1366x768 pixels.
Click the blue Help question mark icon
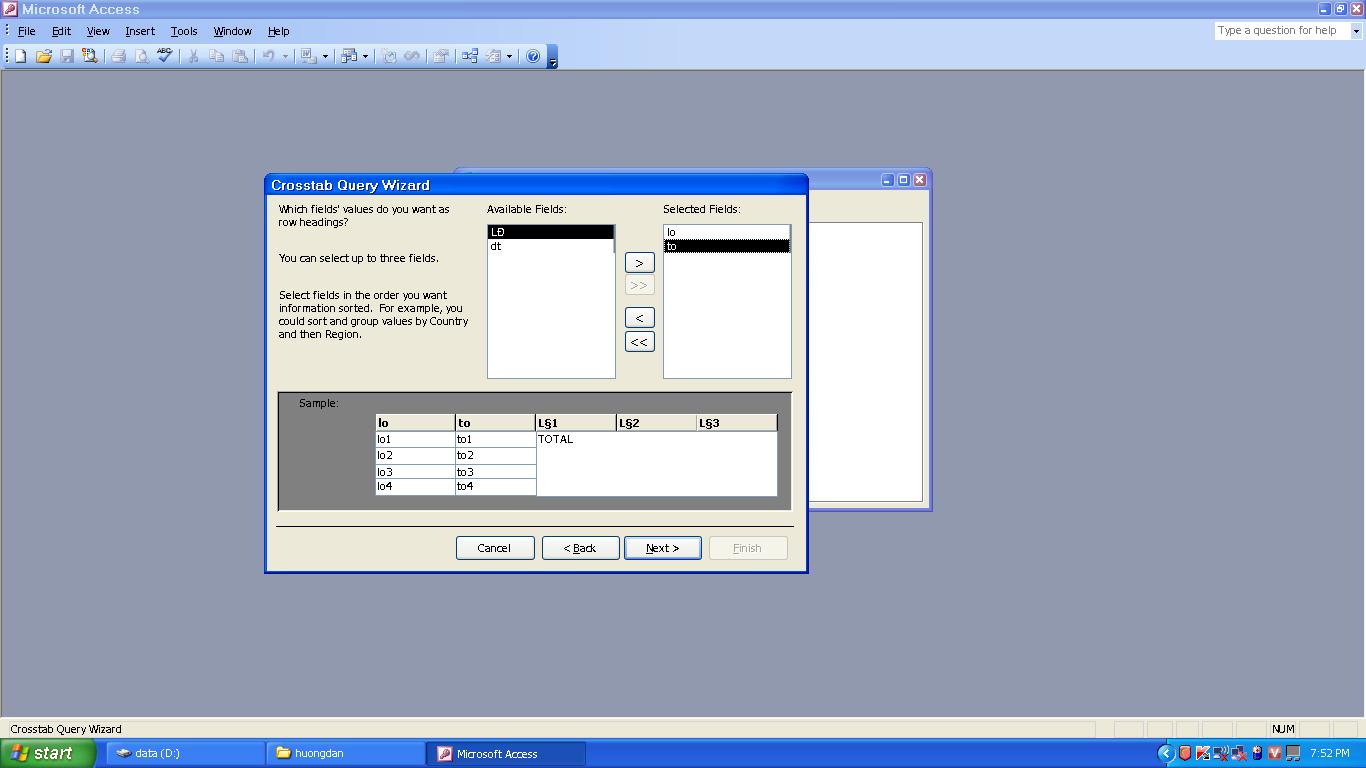point(533,56)
